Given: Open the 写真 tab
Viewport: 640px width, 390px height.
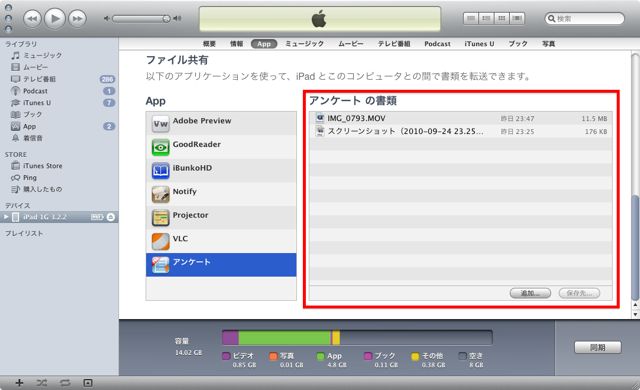Looking at the screenshot, I should [548, 44].
